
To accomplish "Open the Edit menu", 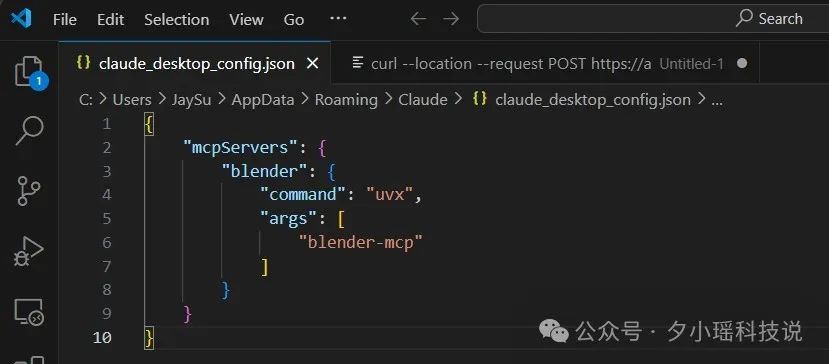I will pyautogui.click(x=110, y=20).
